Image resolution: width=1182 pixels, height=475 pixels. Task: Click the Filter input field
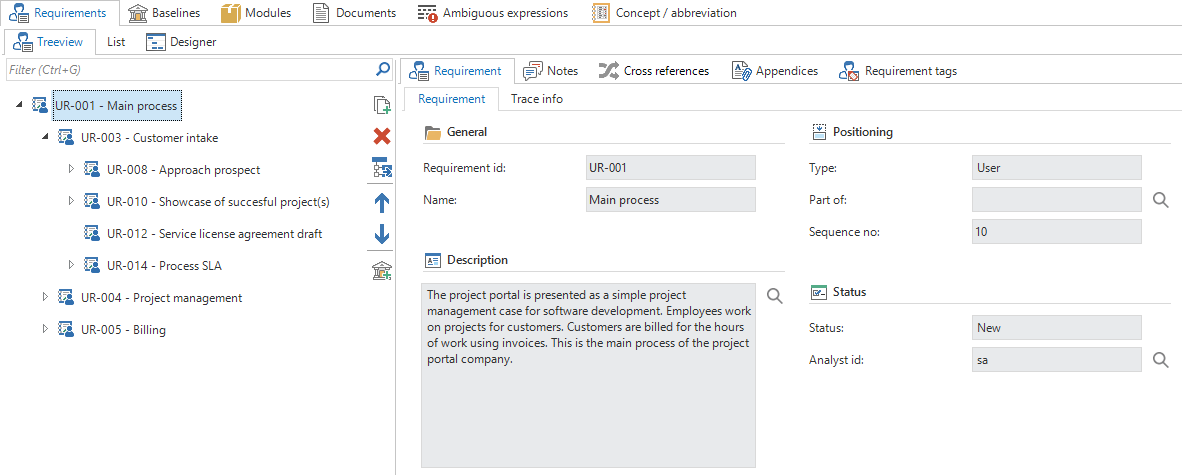pyautogui.click(x=188, y=70)
